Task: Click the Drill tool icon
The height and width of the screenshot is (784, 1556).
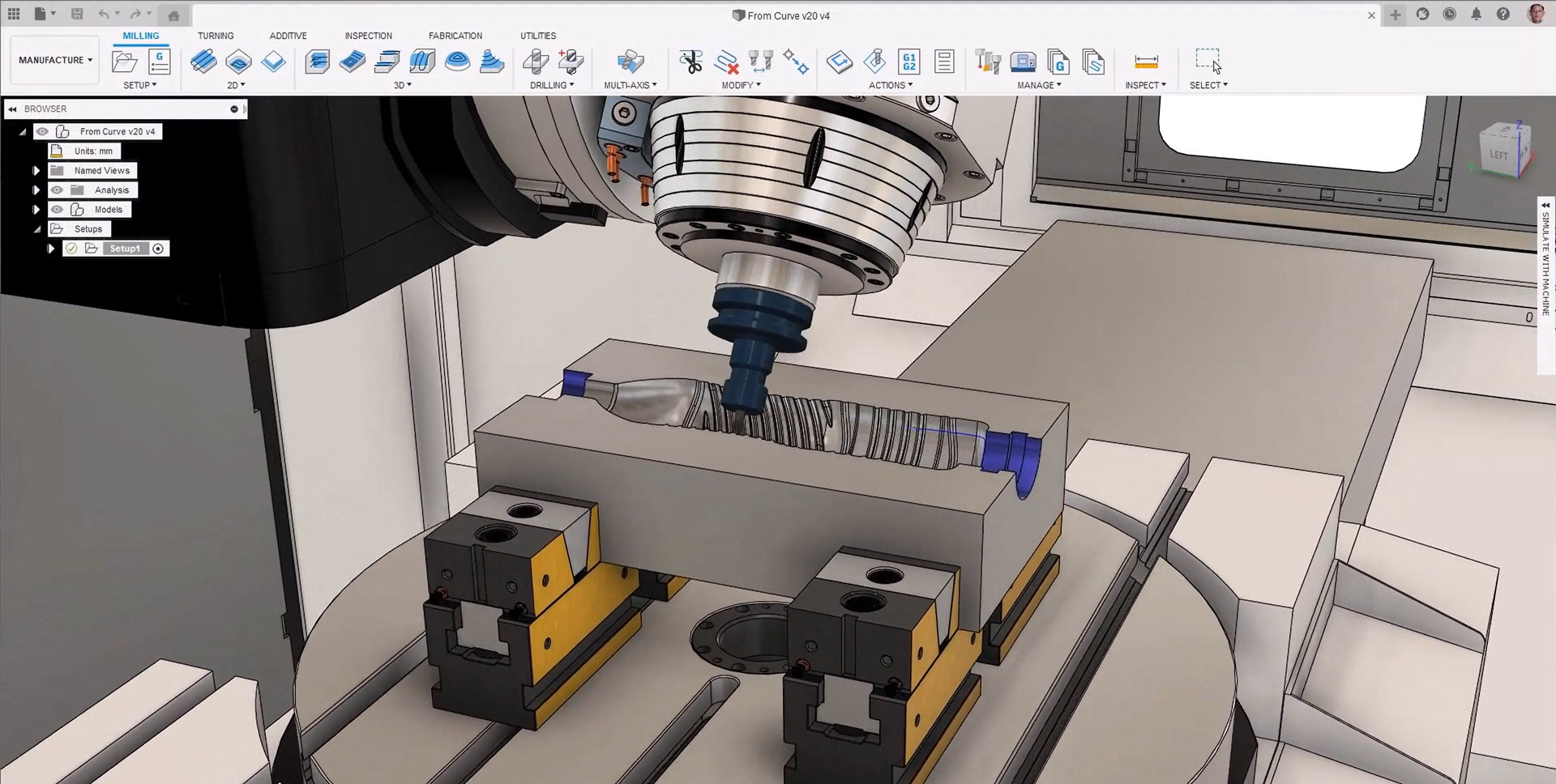Action: (536, 62)
